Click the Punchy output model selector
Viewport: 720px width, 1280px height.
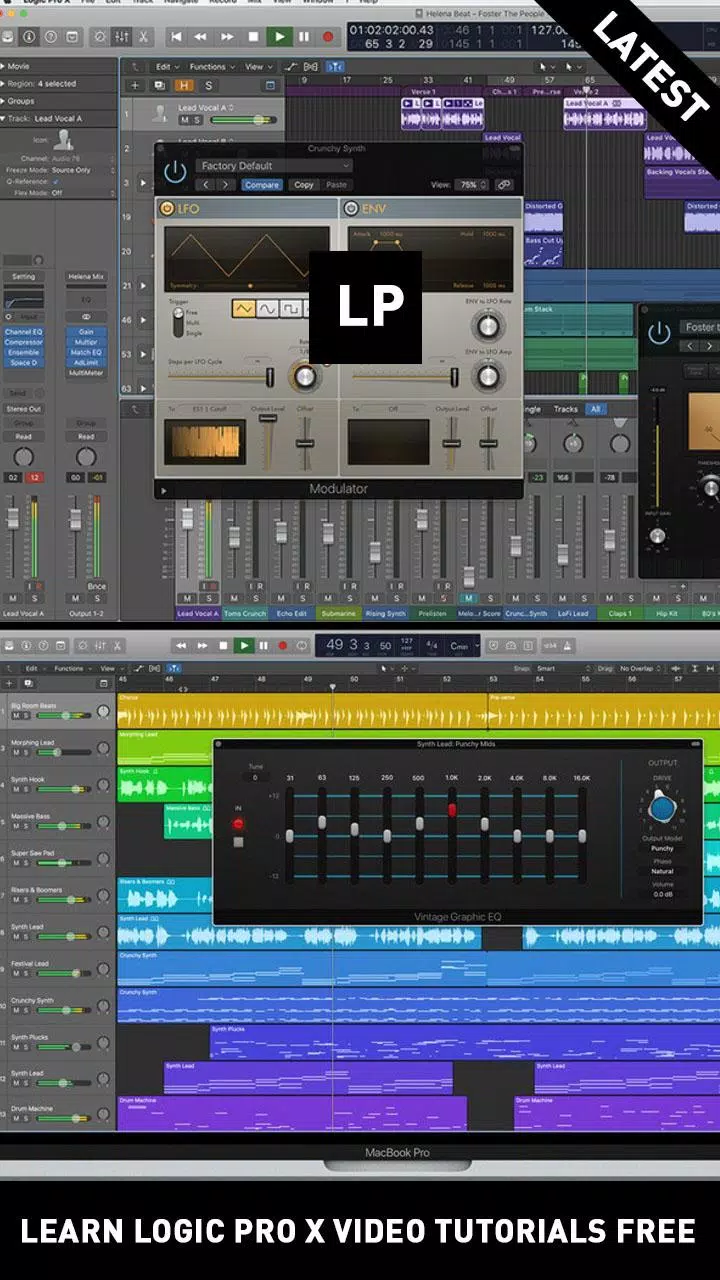tap(662, 848)
